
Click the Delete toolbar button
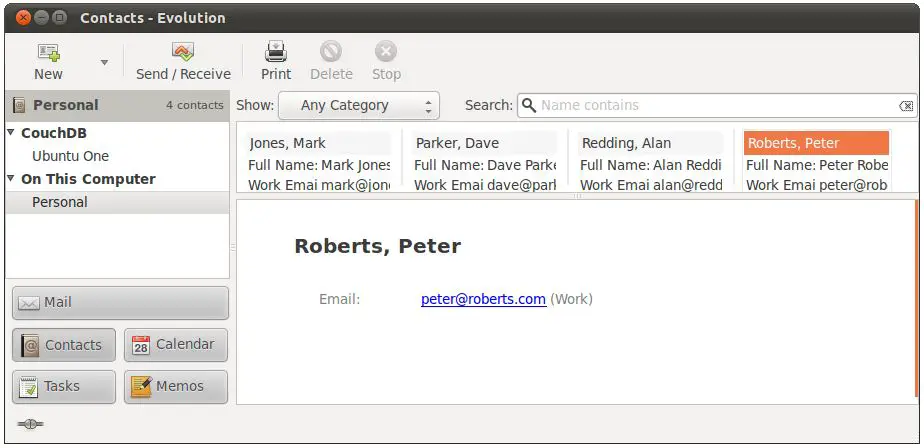point(331,61)
